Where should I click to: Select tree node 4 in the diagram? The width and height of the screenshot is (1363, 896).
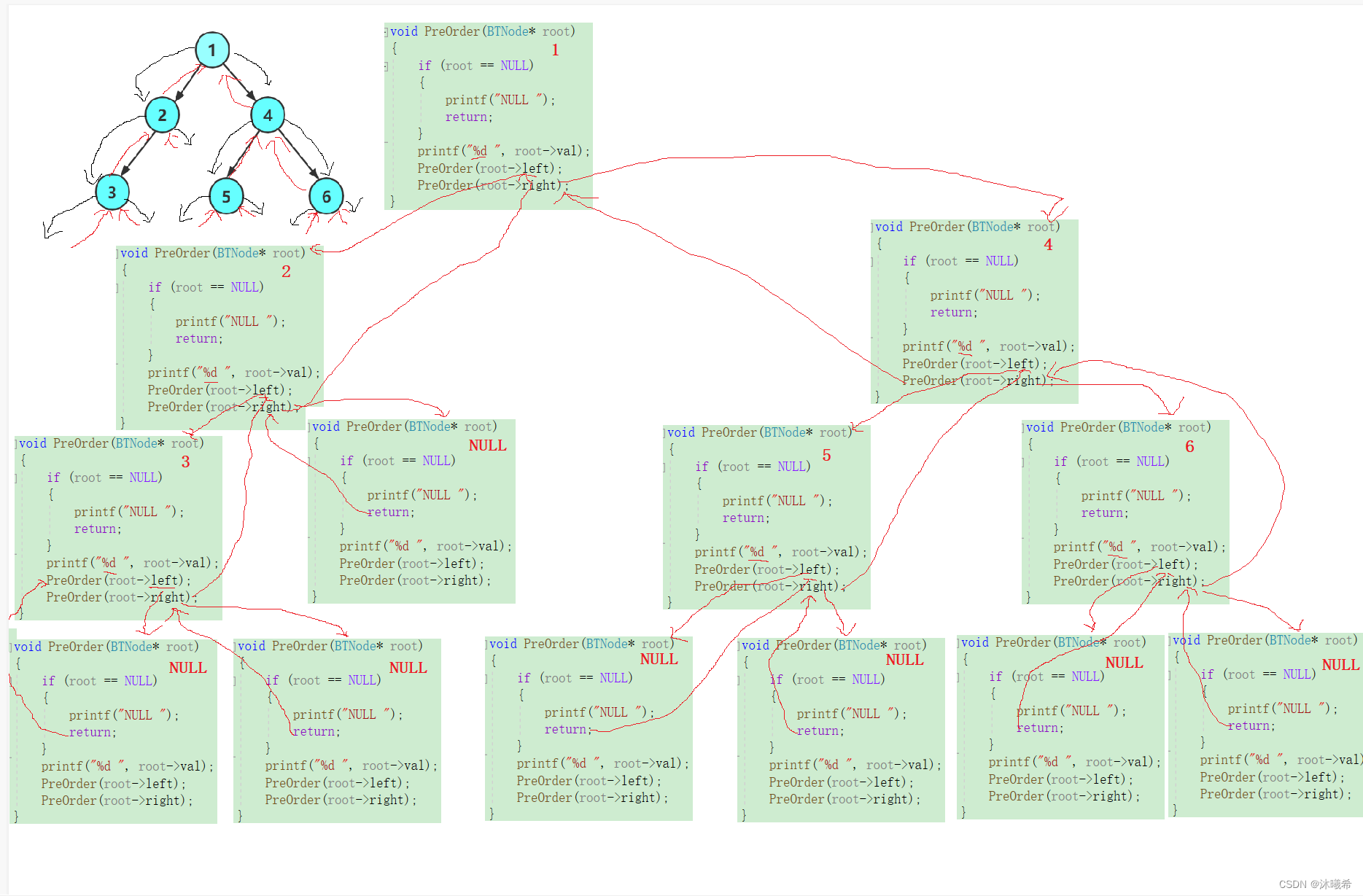(x=268, y=114)
